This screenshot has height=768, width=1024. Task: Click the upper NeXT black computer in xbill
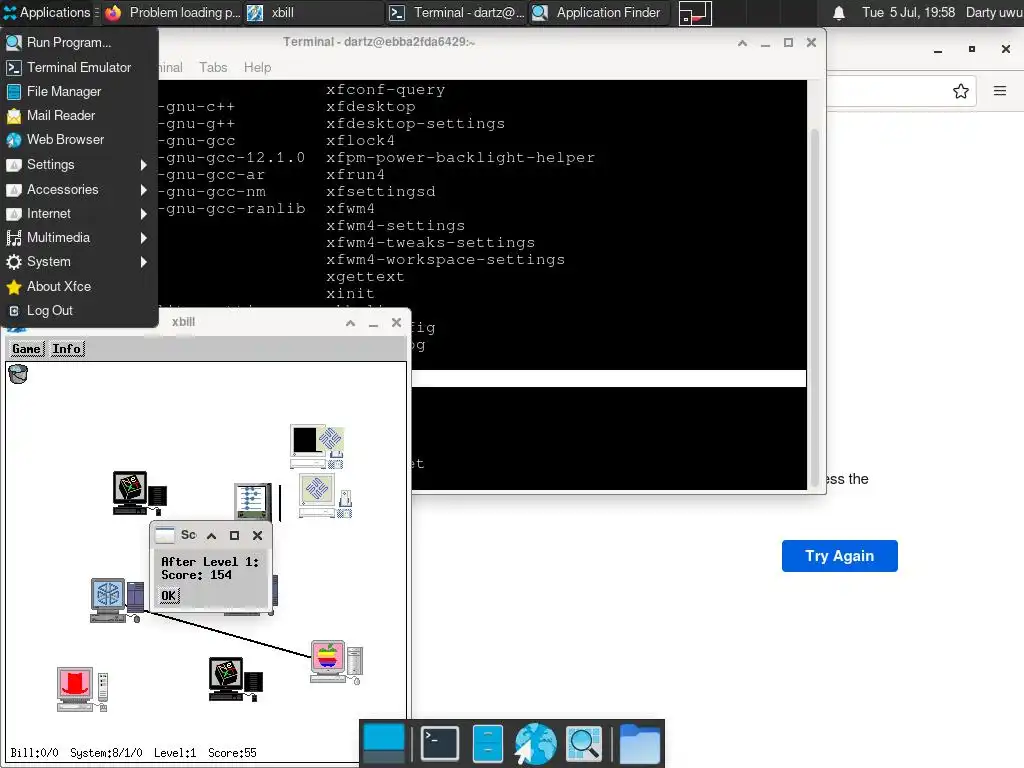click(140, 493)
